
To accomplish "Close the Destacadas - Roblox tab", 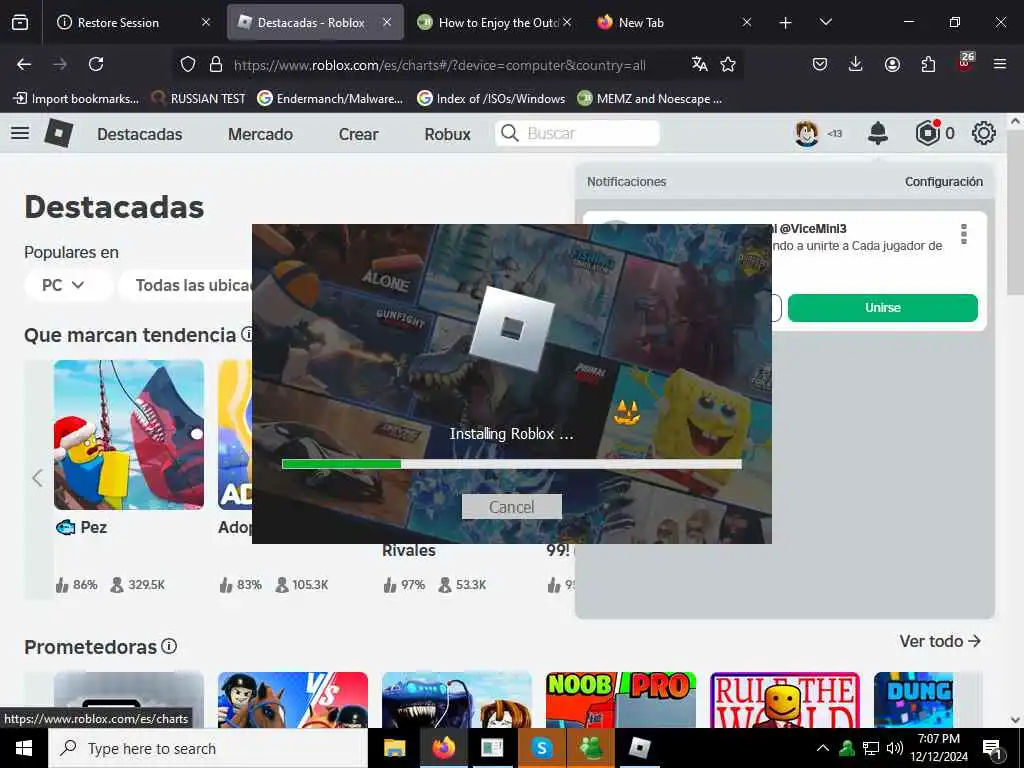I will [387, 22].
